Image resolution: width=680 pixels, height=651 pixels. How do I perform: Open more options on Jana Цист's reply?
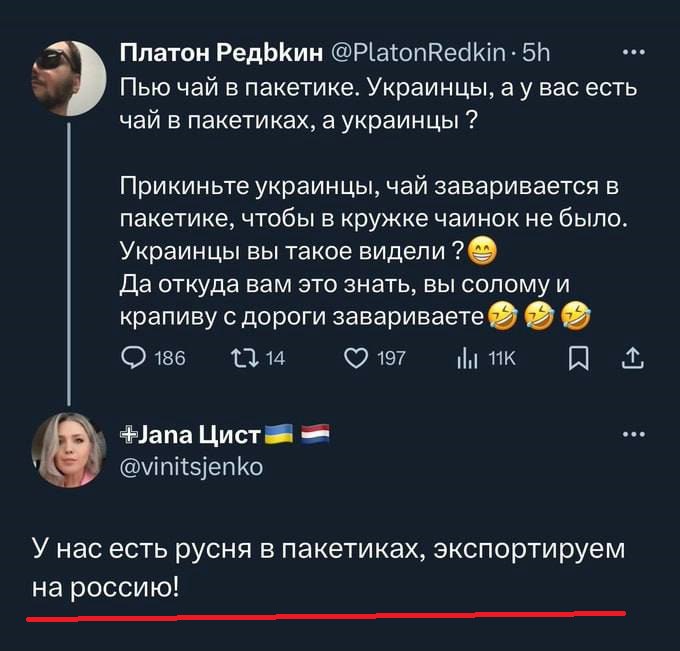632,433
